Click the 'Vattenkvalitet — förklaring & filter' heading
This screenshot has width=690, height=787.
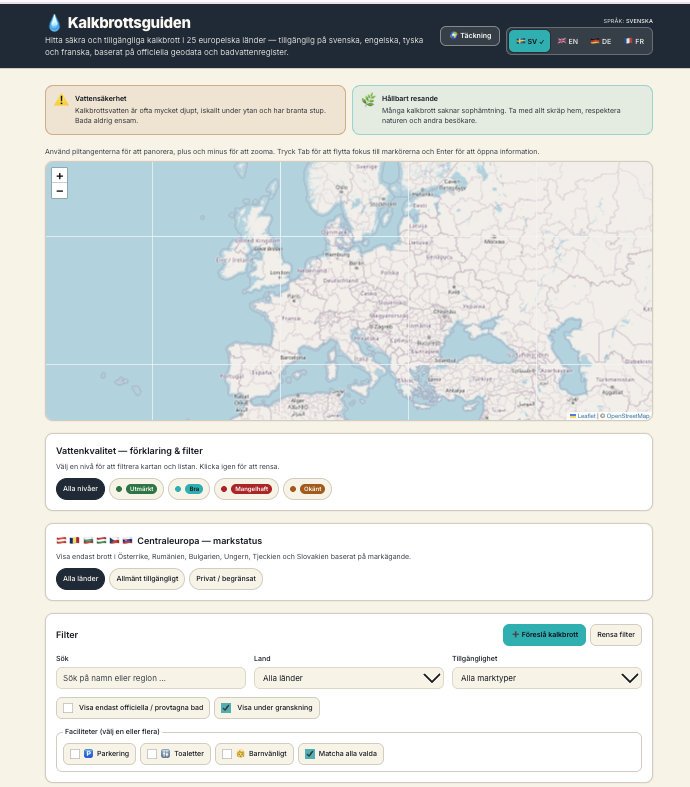click(129, 451)
